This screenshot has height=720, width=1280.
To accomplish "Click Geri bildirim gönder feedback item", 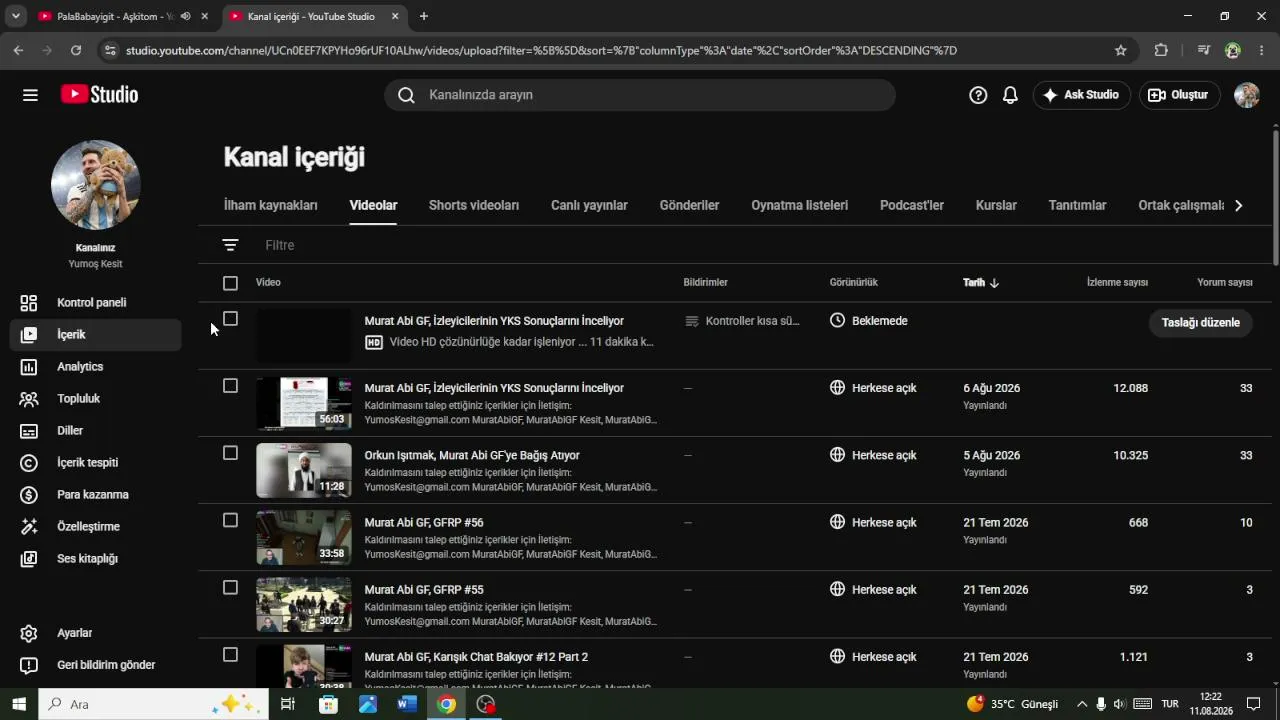I will [x=96, y=665].
